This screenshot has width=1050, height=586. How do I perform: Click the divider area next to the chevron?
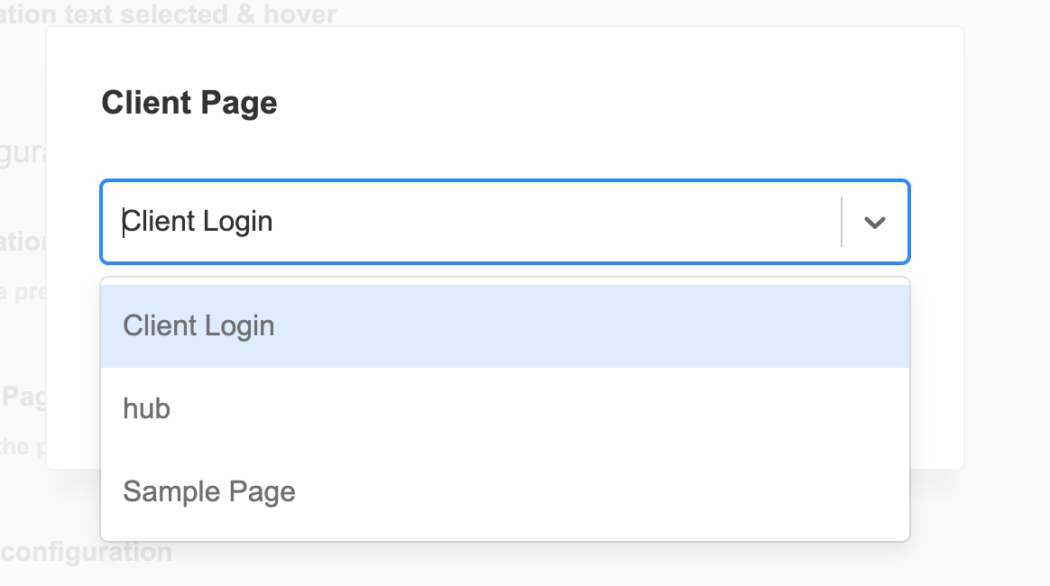click(841, 221)
